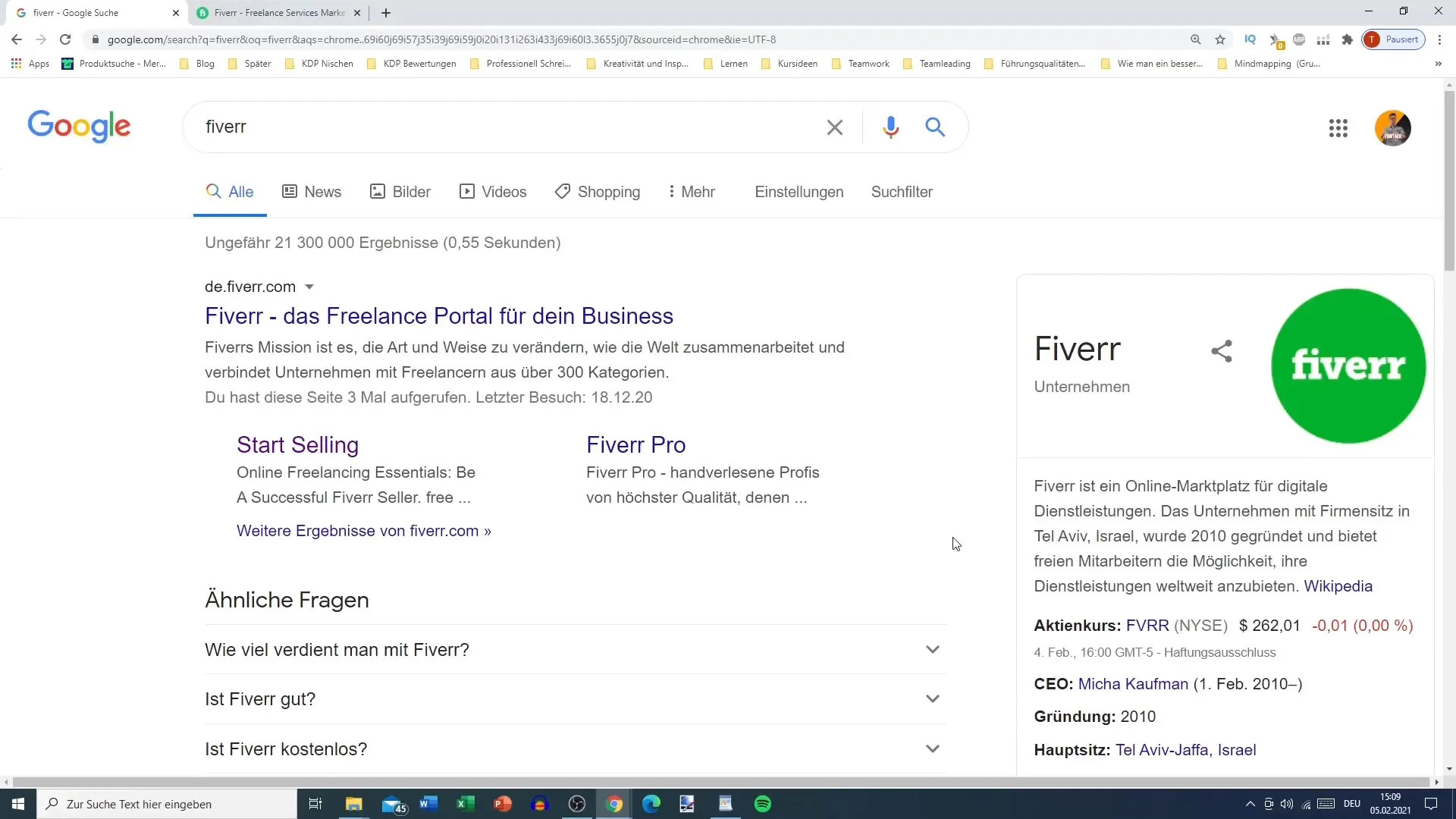Open Spotify from the taskbar

[763, 804]
